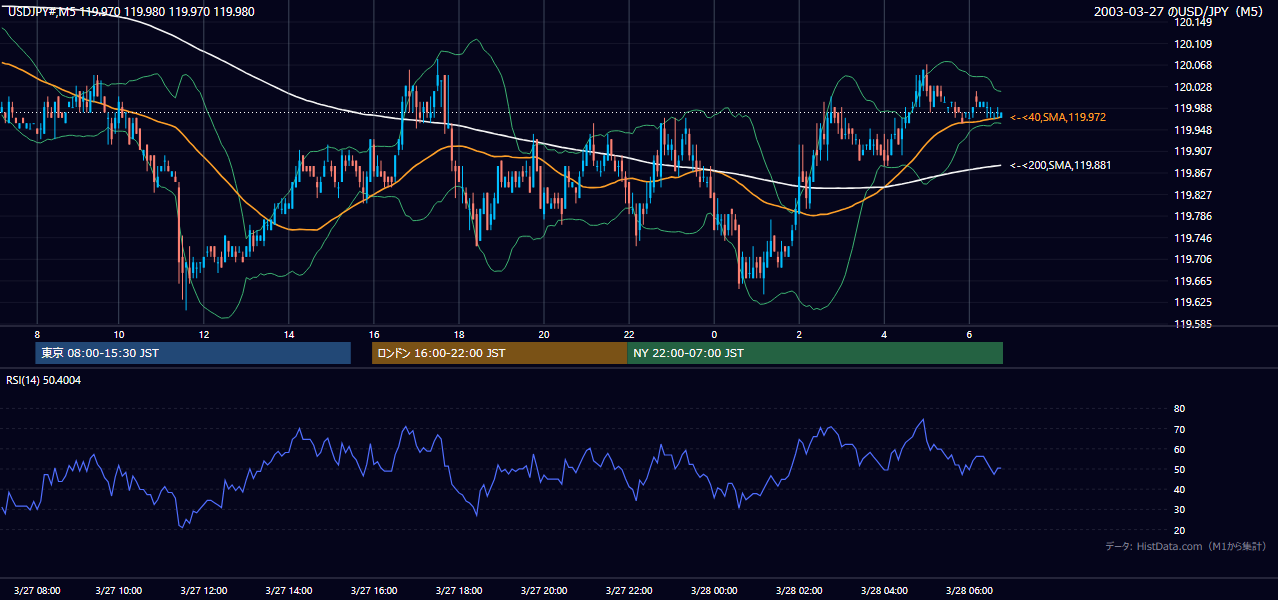Click the 119.827 price axis label
Viewport: 1278px width, 600px height.
[x=1193, y=195]
